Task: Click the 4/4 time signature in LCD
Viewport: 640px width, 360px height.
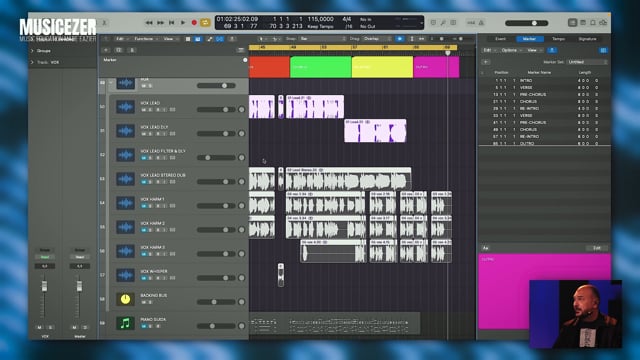Action: (x=347, y=19)
